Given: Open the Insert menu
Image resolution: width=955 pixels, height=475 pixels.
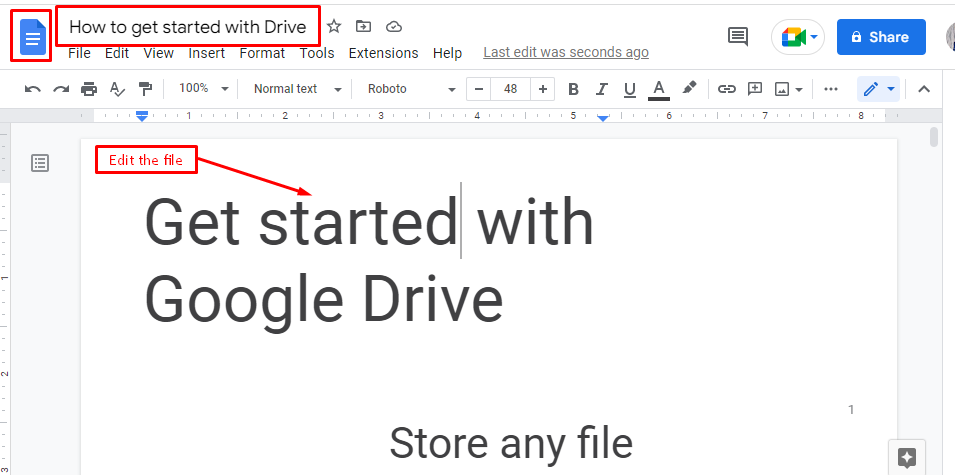Looking at the screenshot, I should (206, 53).
